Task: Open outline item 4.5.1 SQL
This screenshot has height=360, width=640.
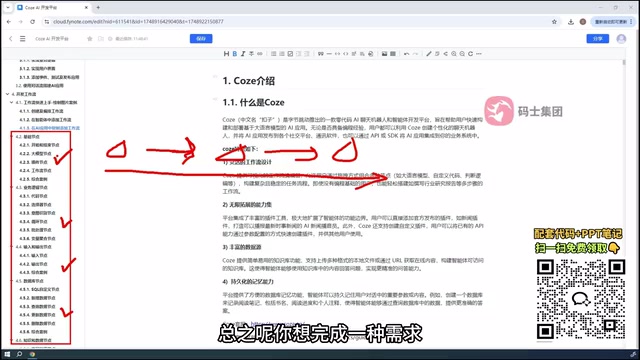Action: pos(39,289)
